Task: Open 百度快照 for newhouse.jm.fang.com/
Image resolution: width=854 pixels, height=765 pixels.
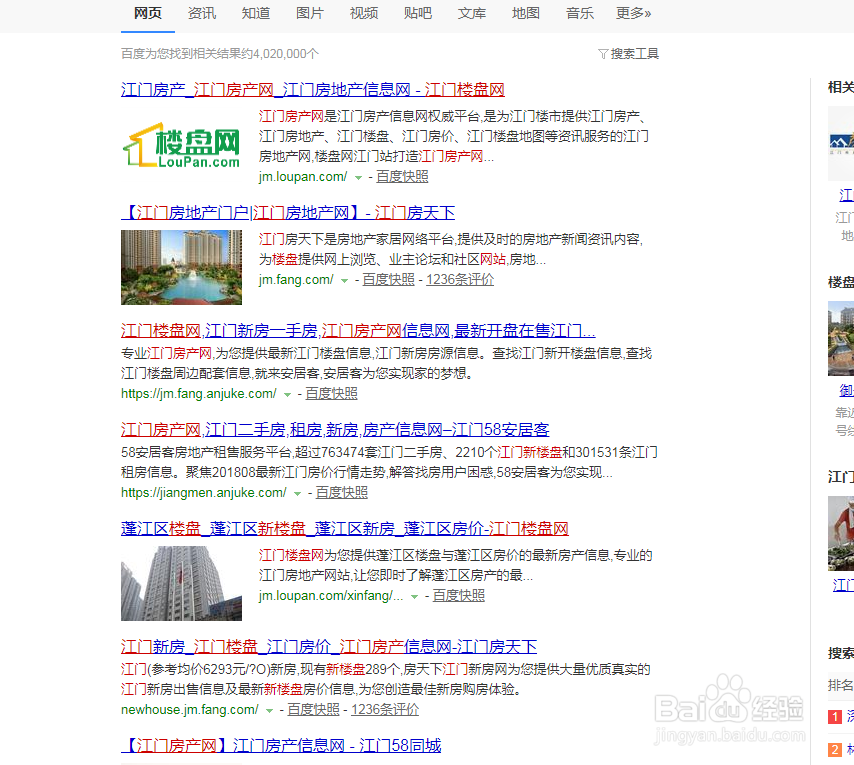Action: 313,709
